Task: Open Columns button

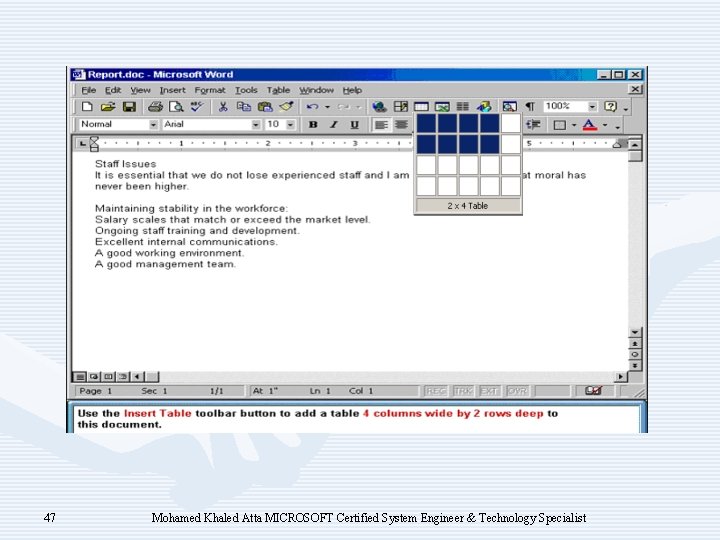Action: 462,107
